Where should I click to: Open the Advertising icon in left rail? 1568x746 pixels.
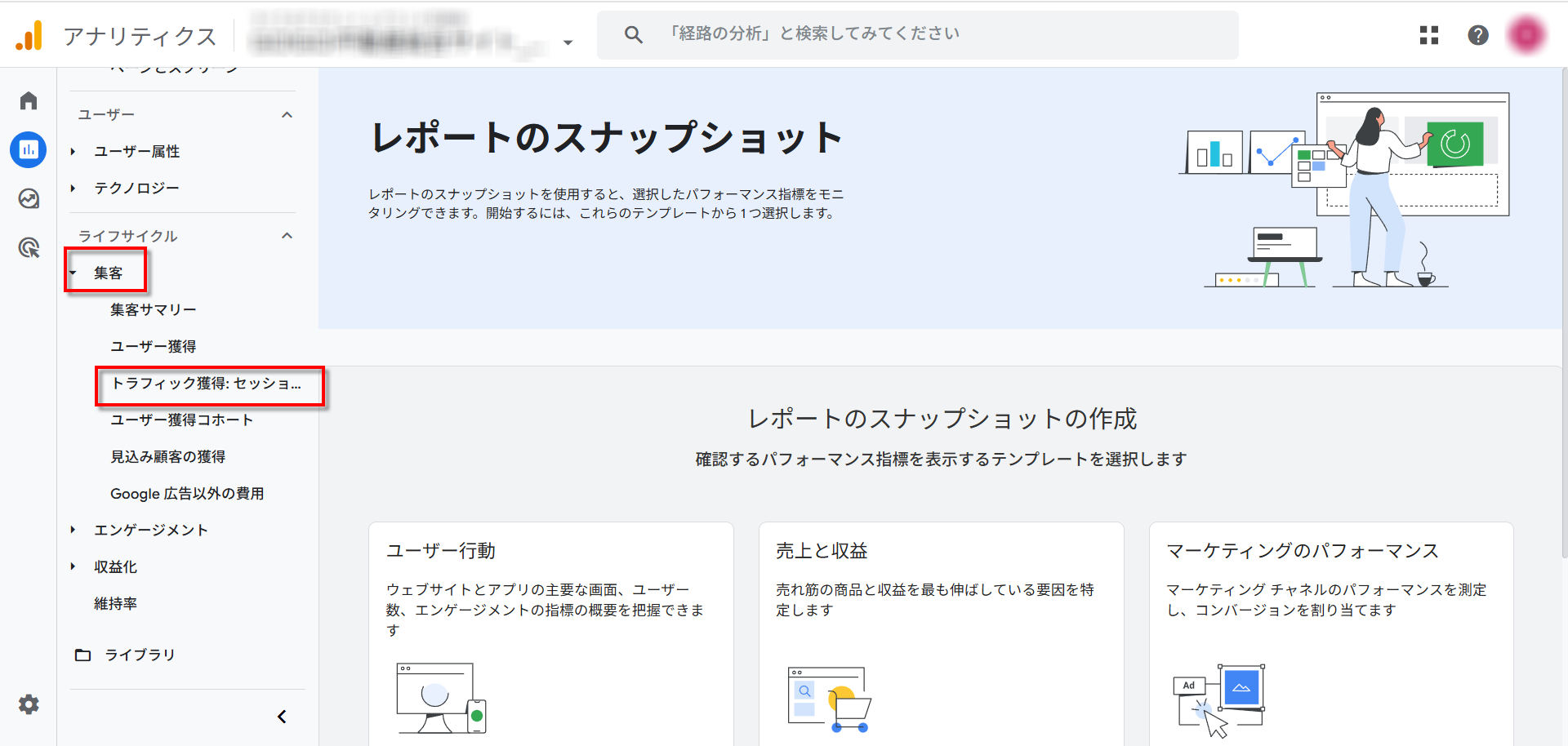[29, 247]
